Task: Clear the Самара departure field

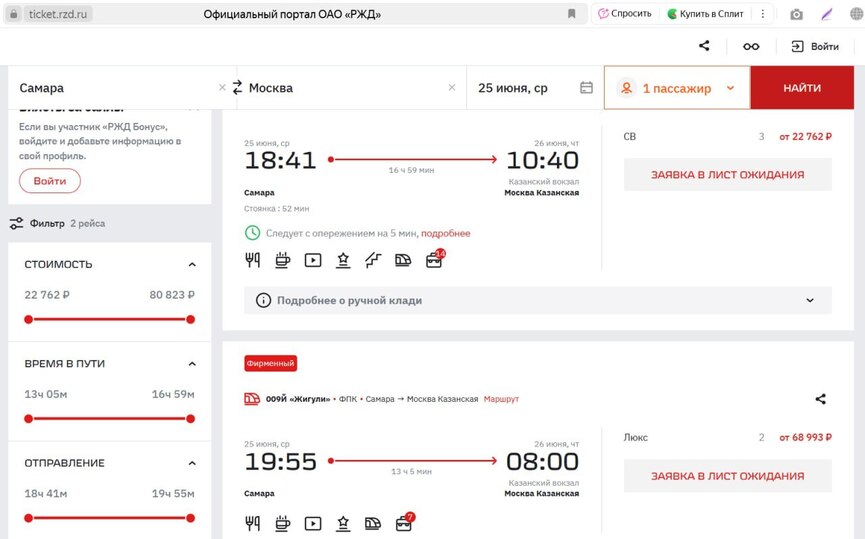Action: point(222,87)
